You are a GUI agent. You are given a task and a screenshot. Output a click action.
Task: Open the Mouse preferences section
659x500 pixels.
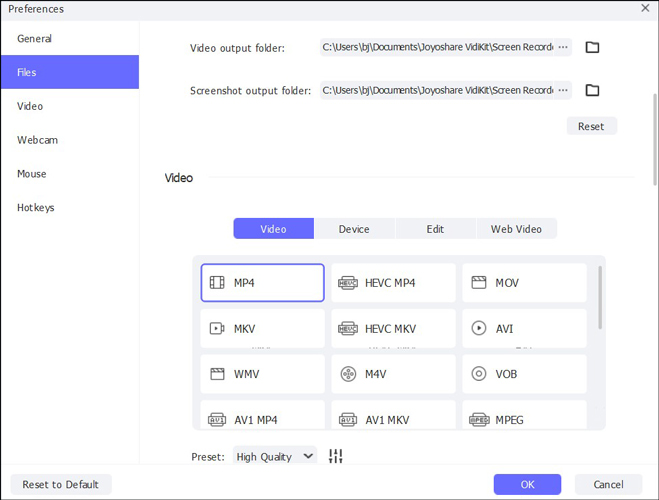pyautogui.click(x=70, y=174)
